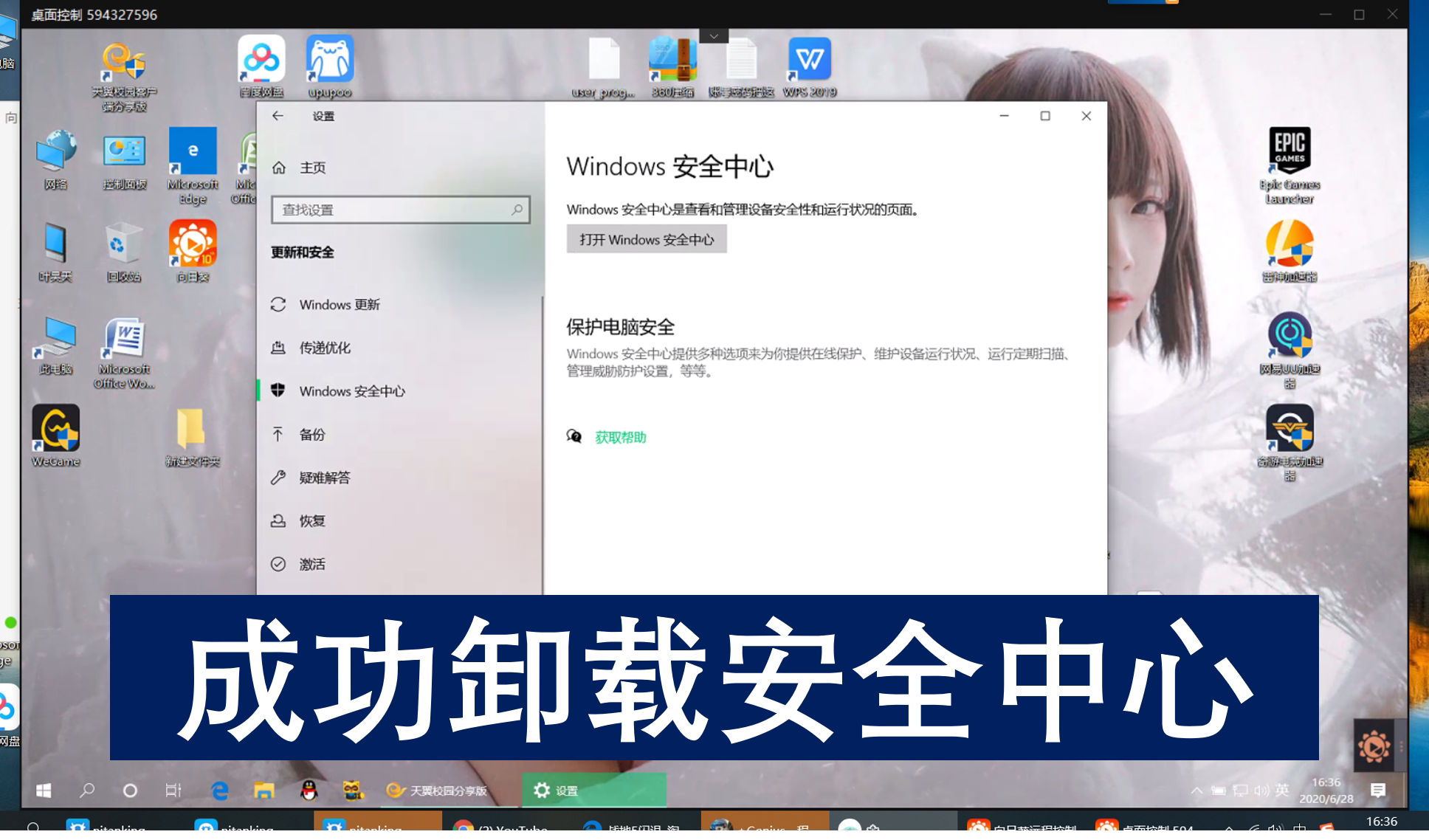
Task: Expand the remote system tray hidden icons chevron
Action: click(1196, 791)
